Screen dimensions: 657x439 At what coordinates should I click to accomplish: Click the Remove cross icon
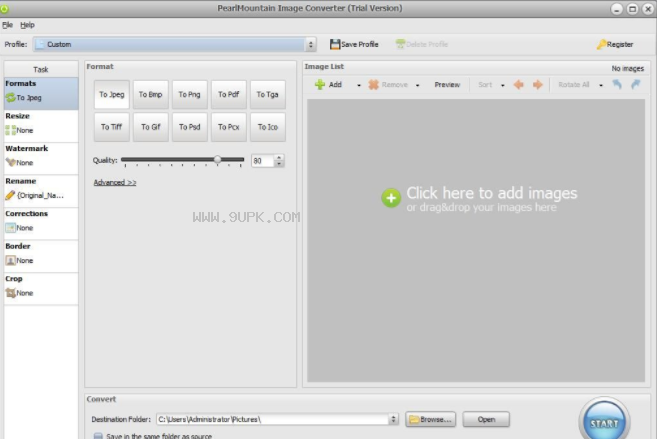373,85
